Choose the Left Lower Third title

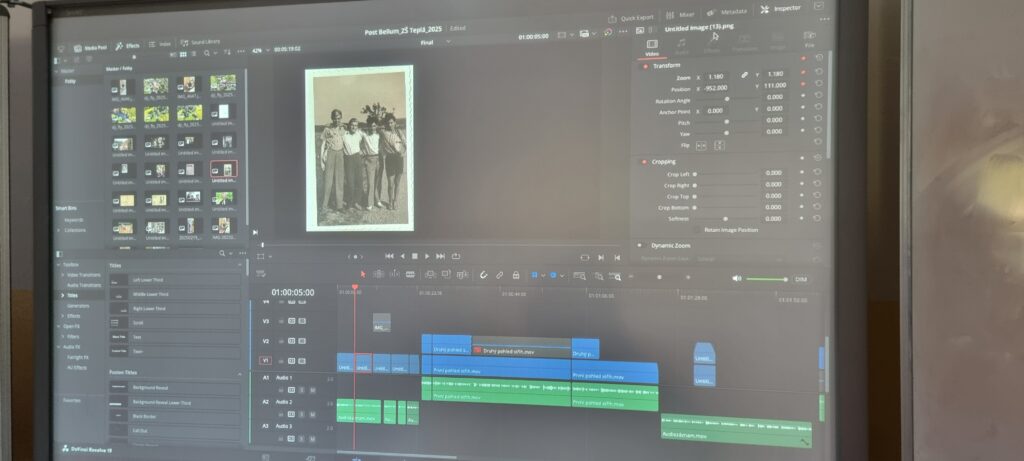click(175, 279)
